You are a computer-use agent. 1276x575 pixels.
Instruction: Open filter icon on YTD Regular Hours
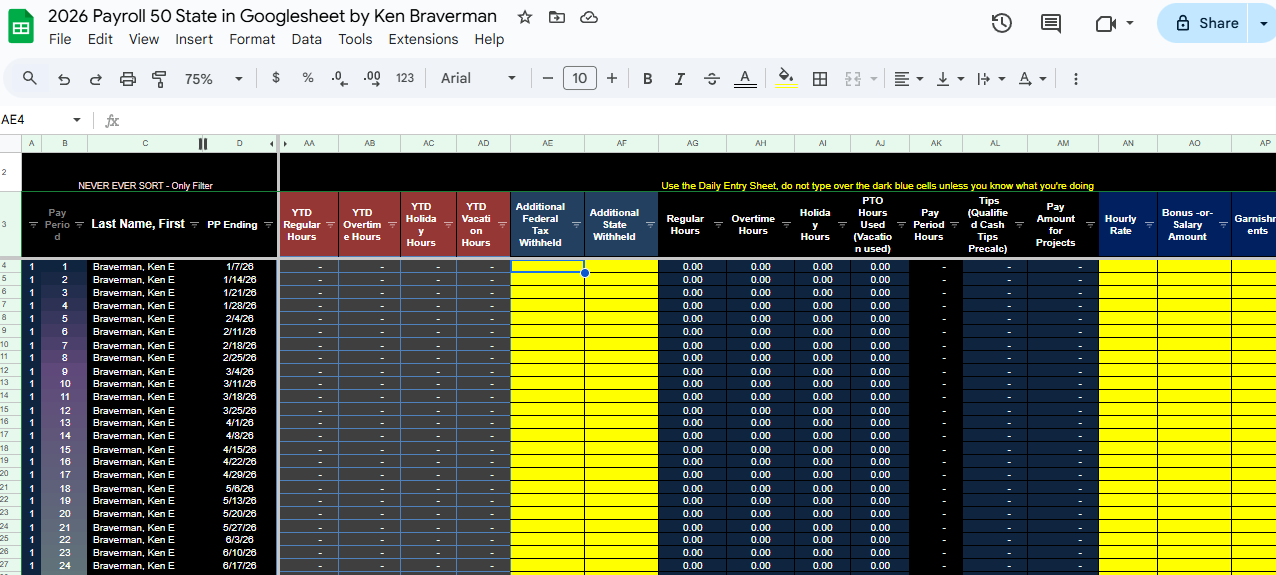point(330,225)
